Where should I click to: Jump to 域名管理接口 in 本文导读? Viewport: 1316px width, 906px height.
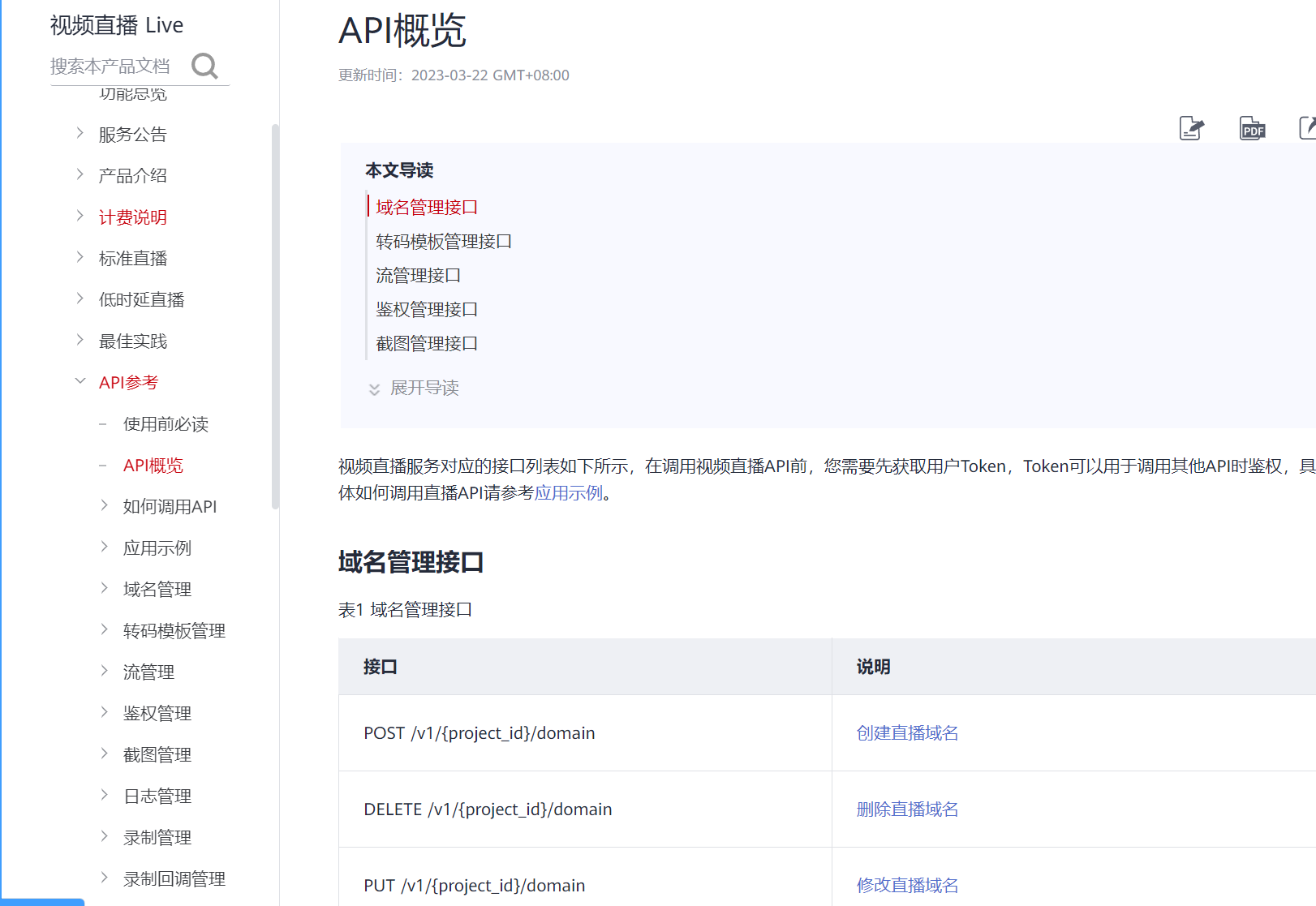pos(427,208)
